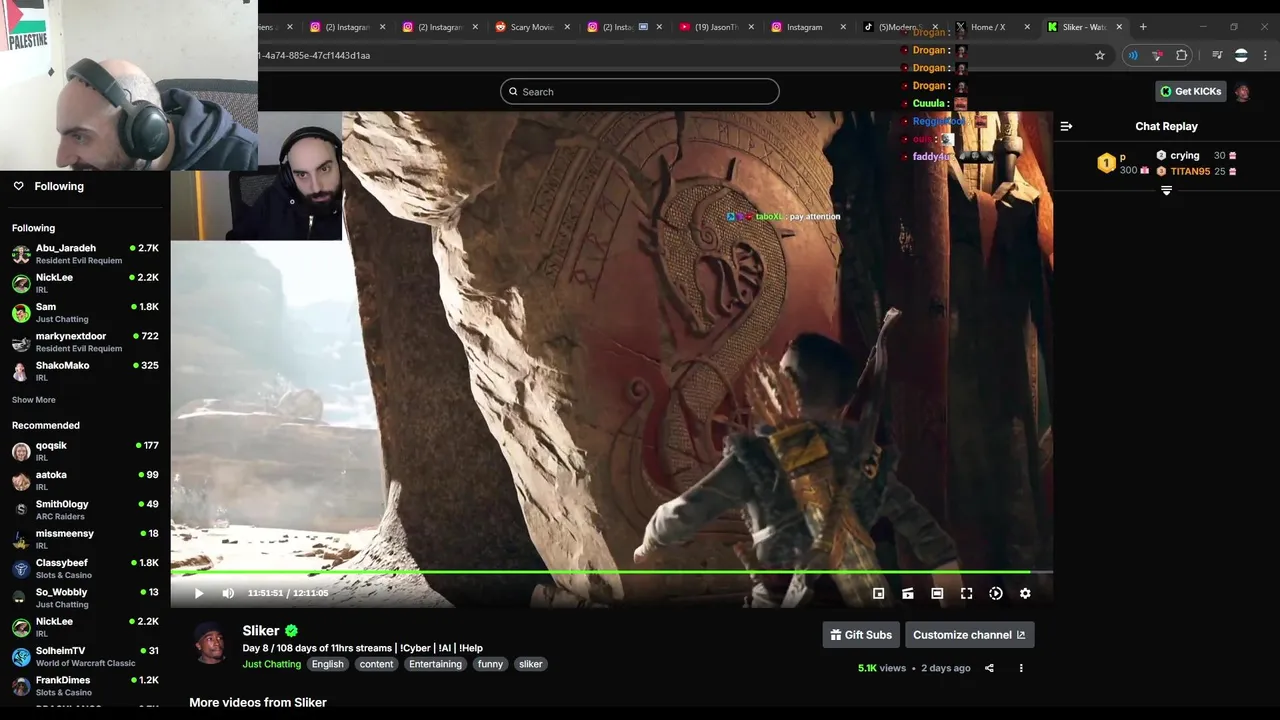Enter fullscreen video mode

point(966,593)
